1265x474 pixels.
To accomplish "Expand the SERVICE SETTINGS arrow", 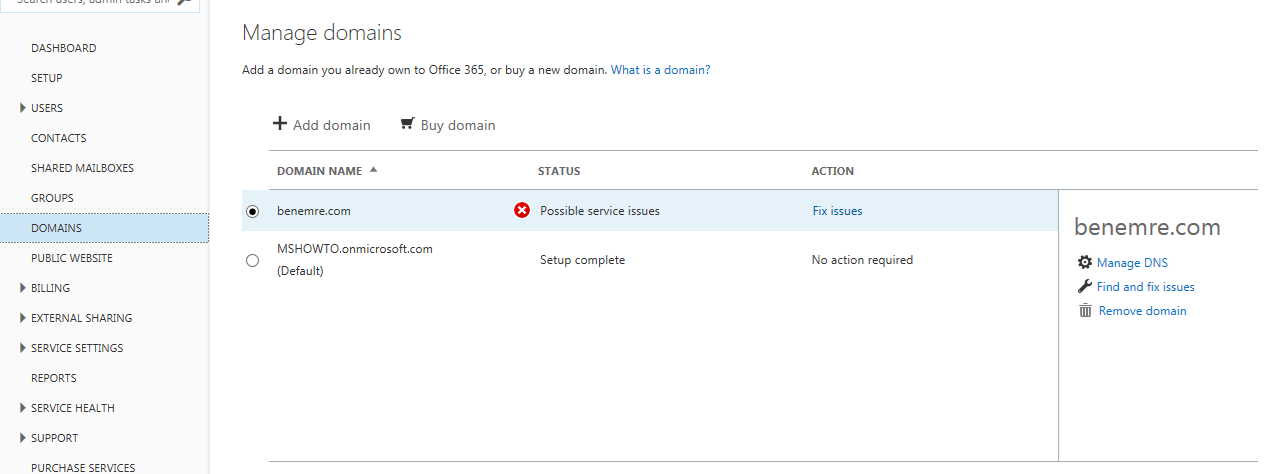I will (x=23, y=348).
